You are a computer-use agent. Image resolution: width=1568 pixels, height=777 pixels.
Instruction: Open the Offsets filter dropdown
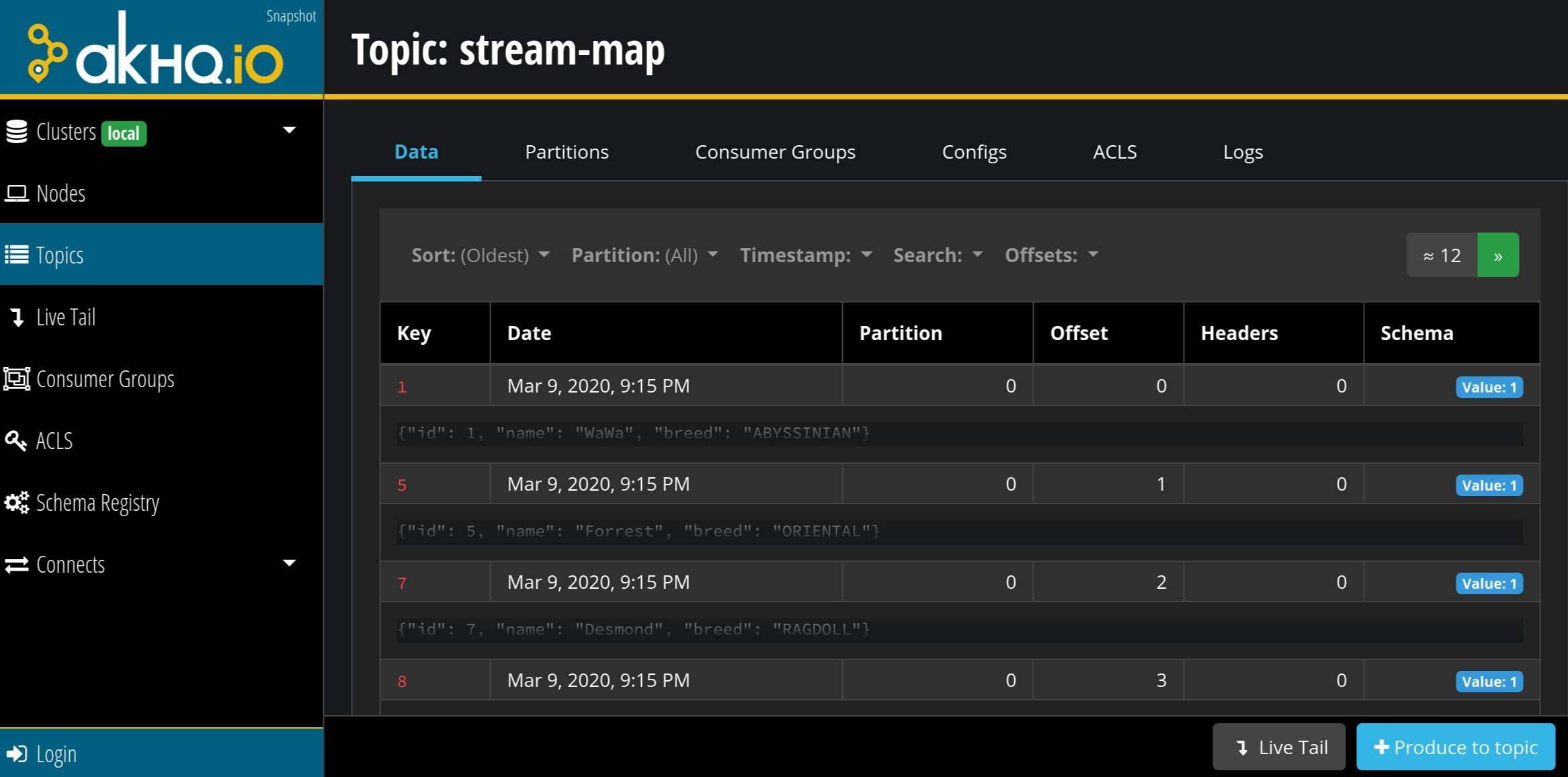pos(1051,255)
